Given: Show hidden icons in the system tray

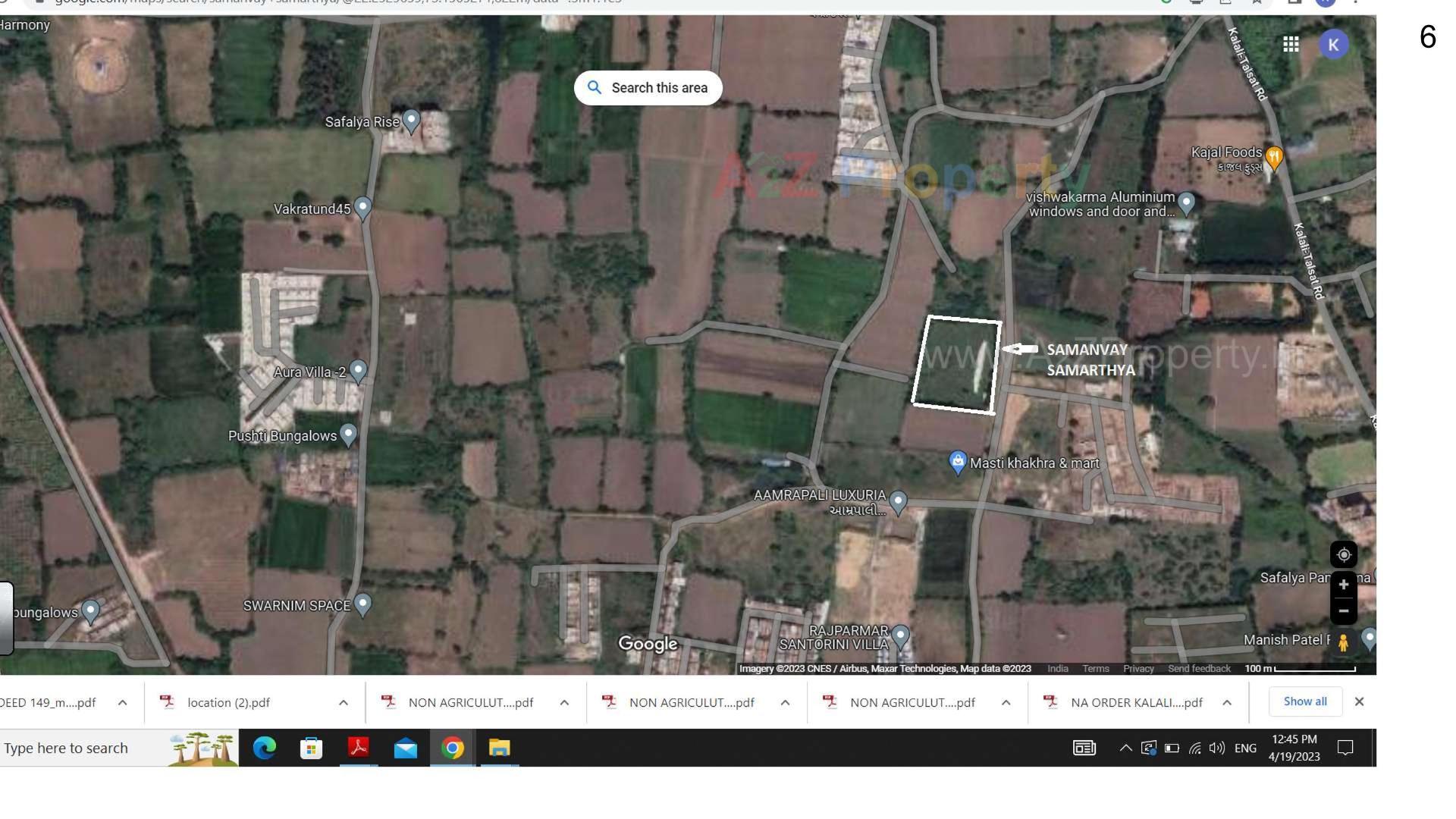Looking at the screenshot, I should pyautogui.click(x=1125, y=748).
